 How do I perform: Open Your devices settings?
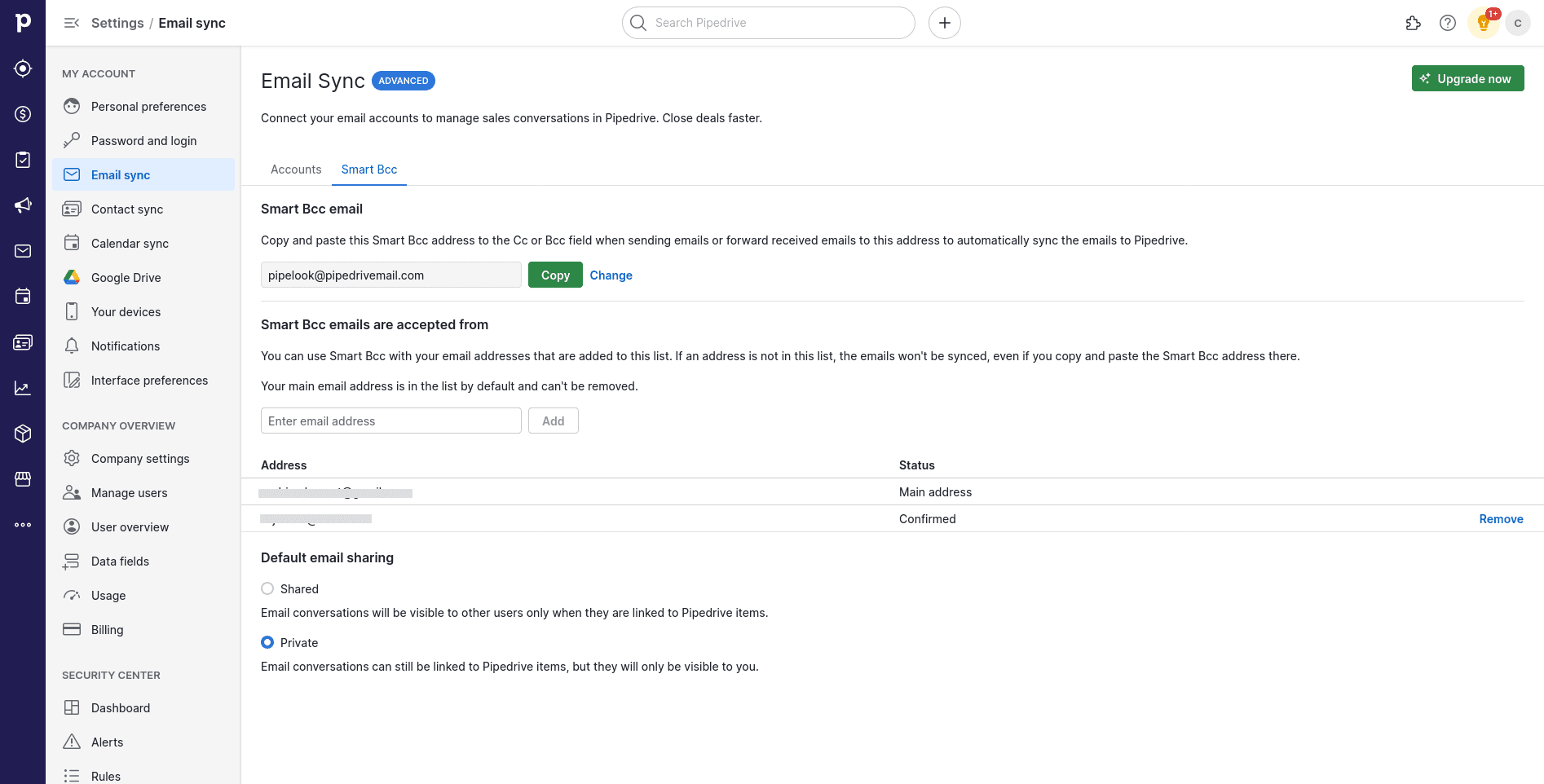tap(143, 312)
